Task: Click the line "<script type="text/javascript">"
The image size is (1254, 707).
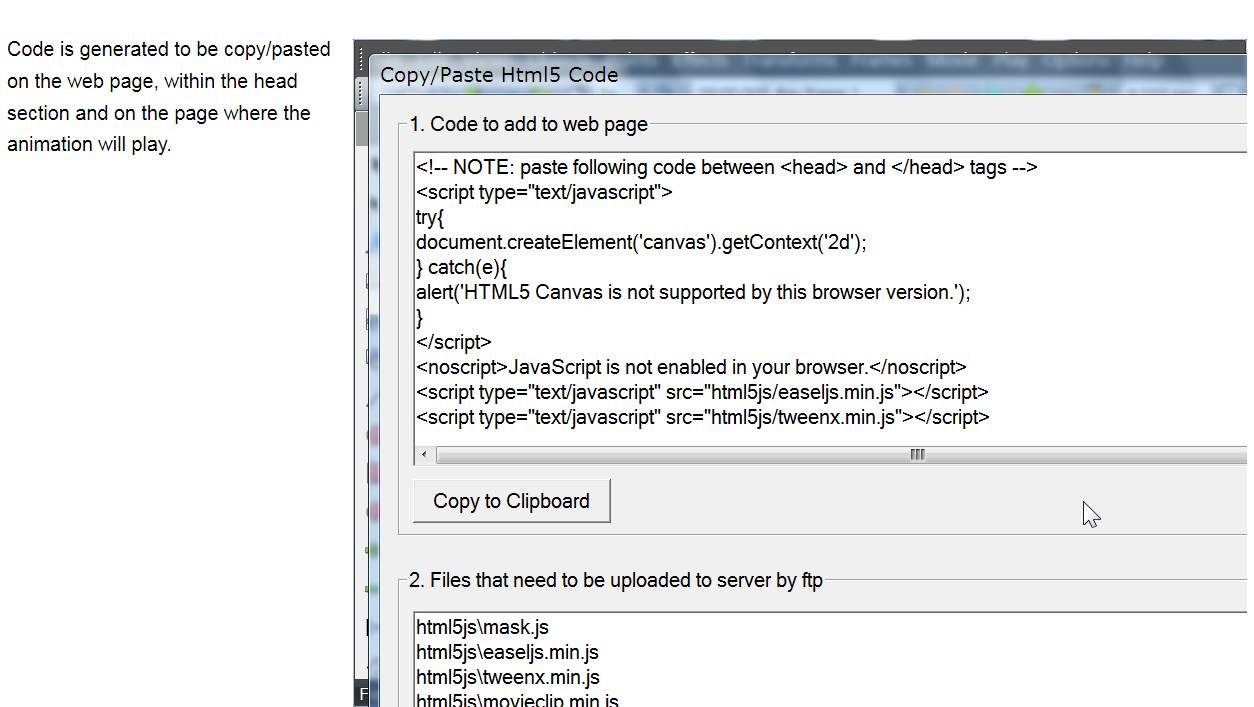Action: pos(545,192)
